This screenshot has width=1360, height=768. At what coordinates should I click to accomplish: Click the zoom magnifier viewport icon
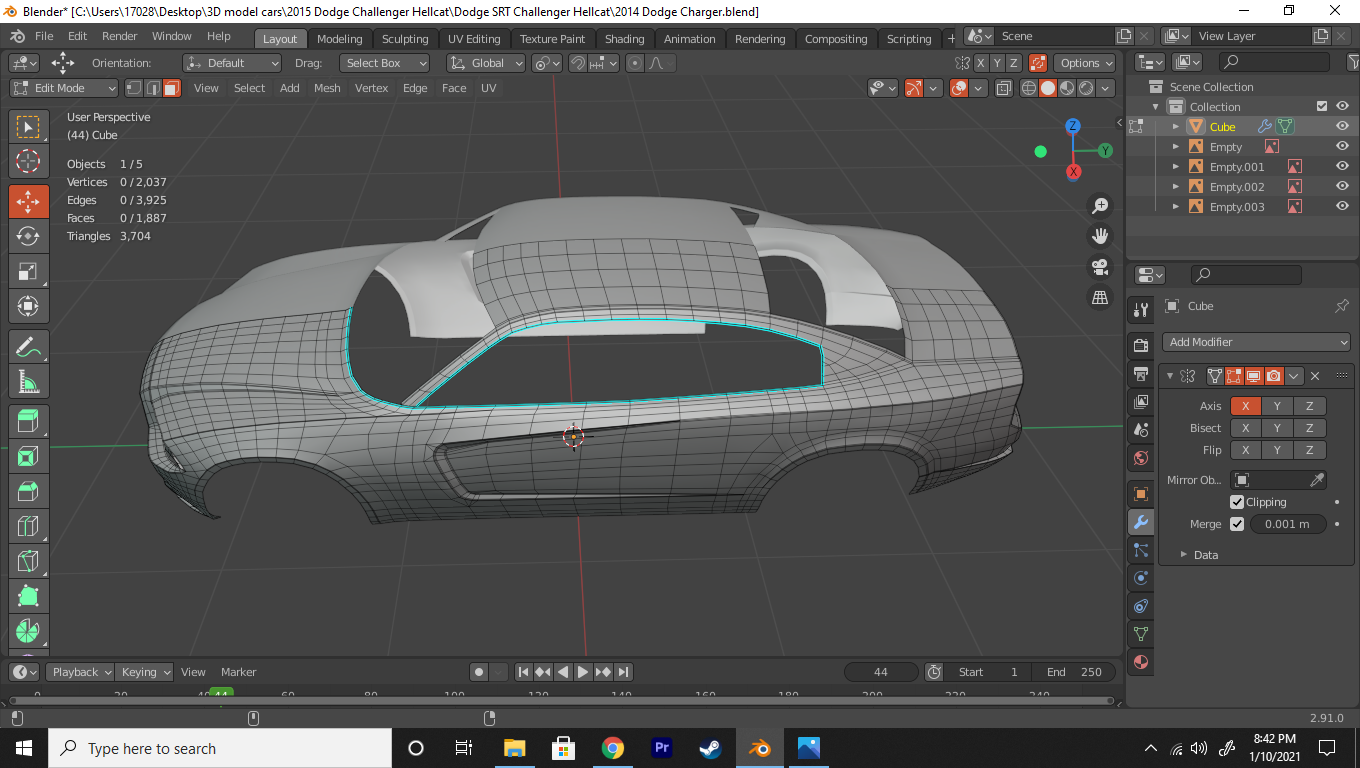(x=1100, y=206)
